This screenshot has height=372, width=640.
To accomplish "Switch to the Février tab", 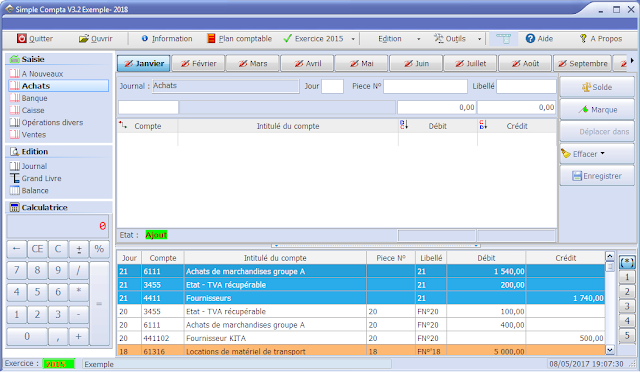I will (198, 63).
